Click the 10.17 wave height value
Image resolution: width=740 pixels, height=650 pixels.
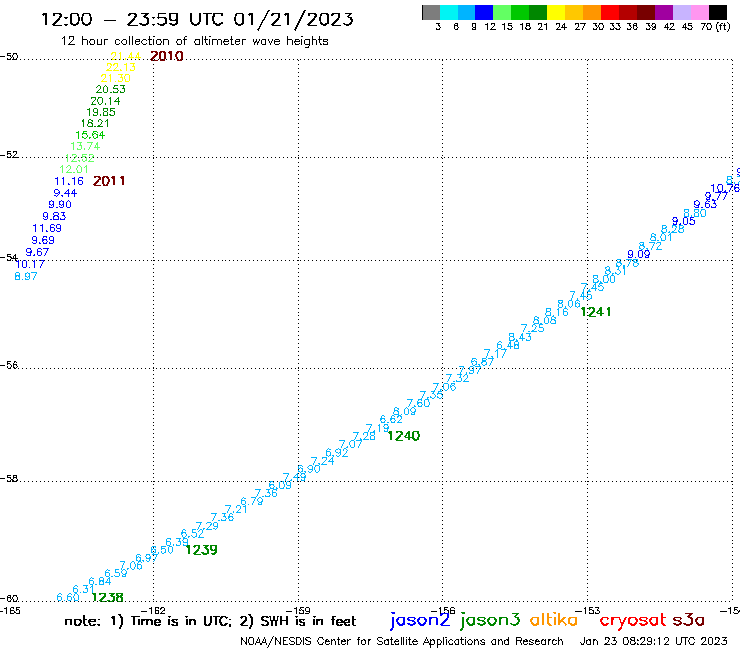(30, 264)
